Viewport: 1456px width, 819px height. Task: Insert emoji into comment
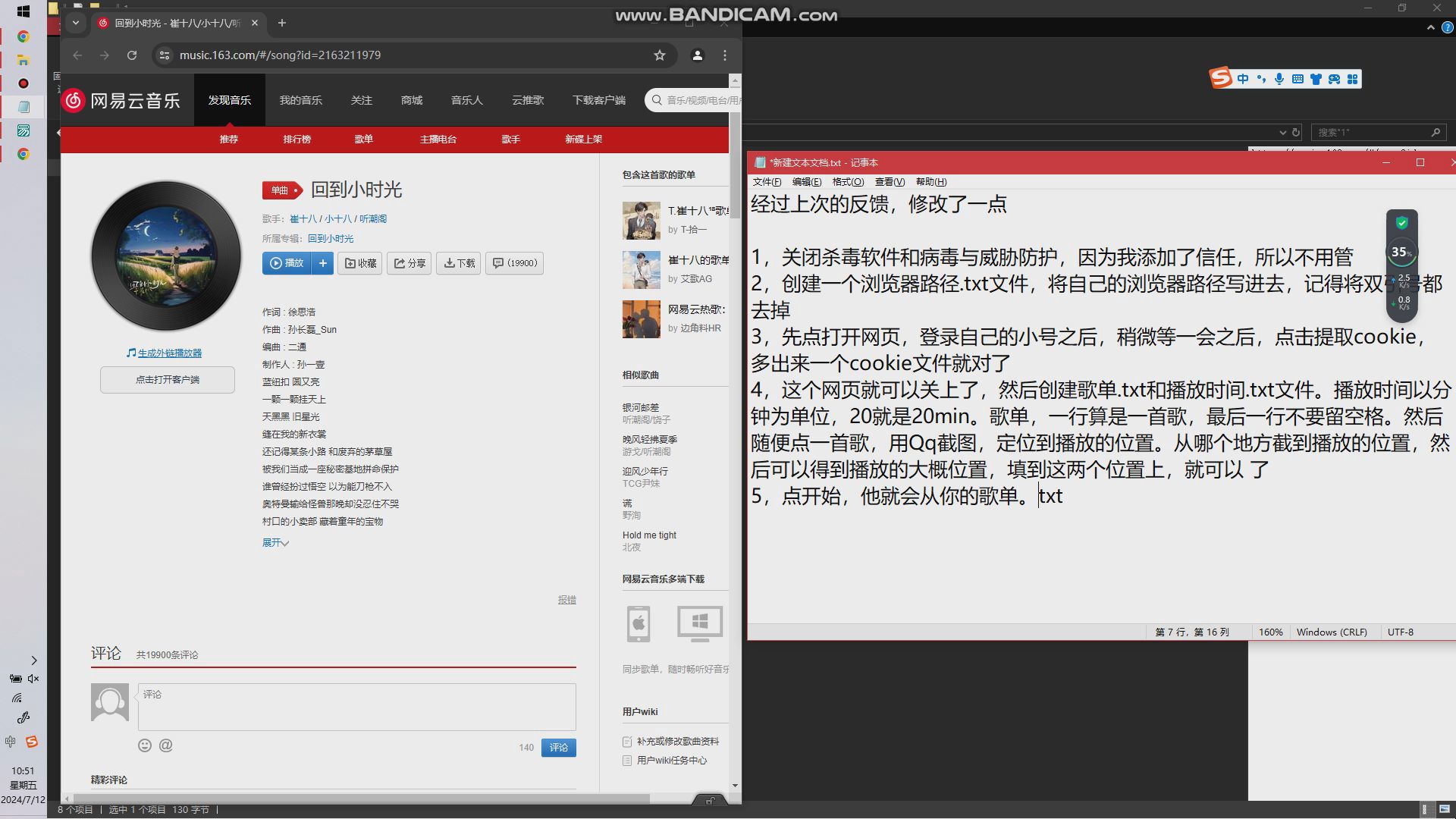click(x=145, y=745)
